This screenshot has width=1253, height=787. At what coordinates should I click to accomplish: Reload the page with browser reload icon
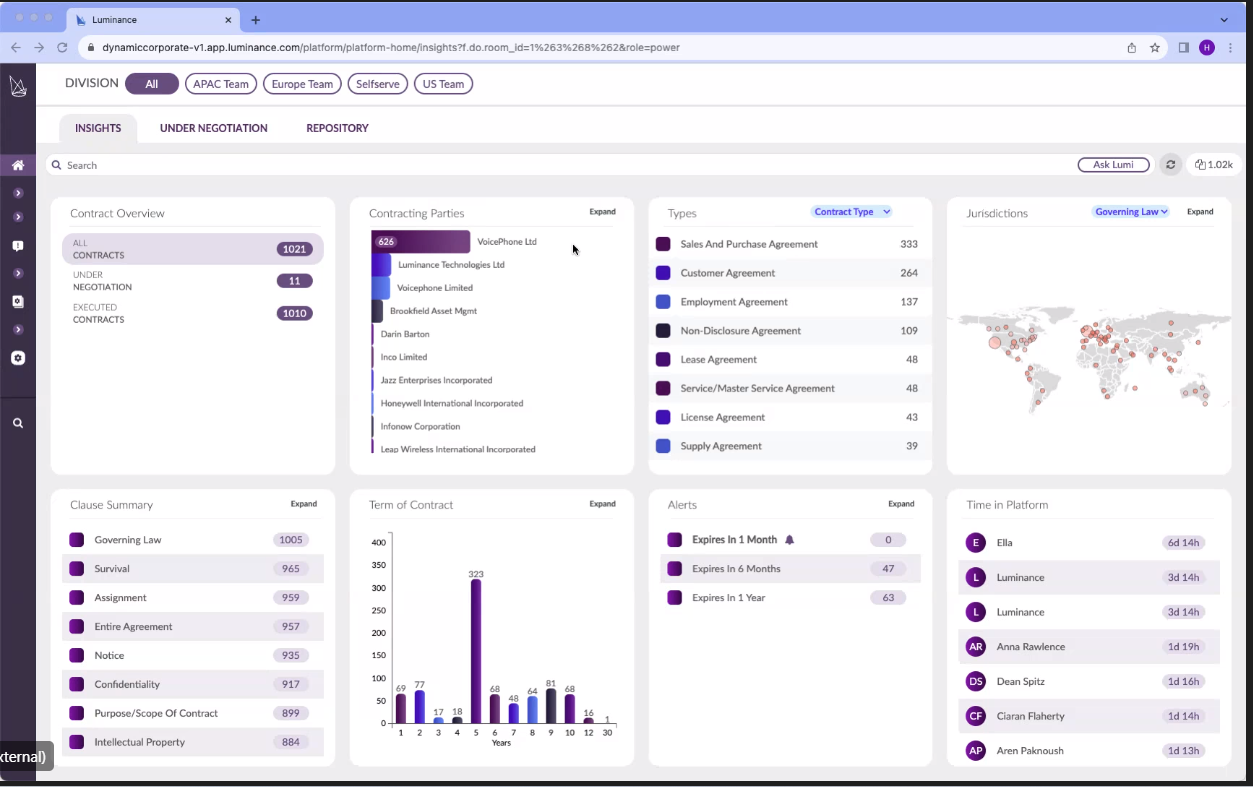[62, 47]
